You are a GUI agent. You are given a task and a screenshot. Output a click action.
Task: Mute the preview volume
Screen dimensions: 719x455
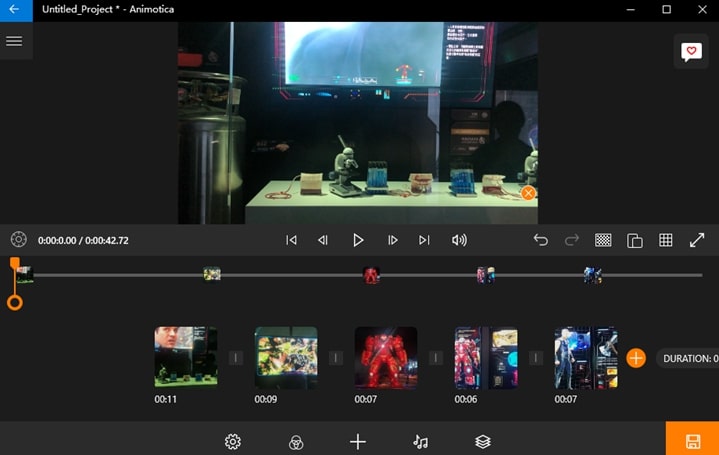(x=459, y=240)
